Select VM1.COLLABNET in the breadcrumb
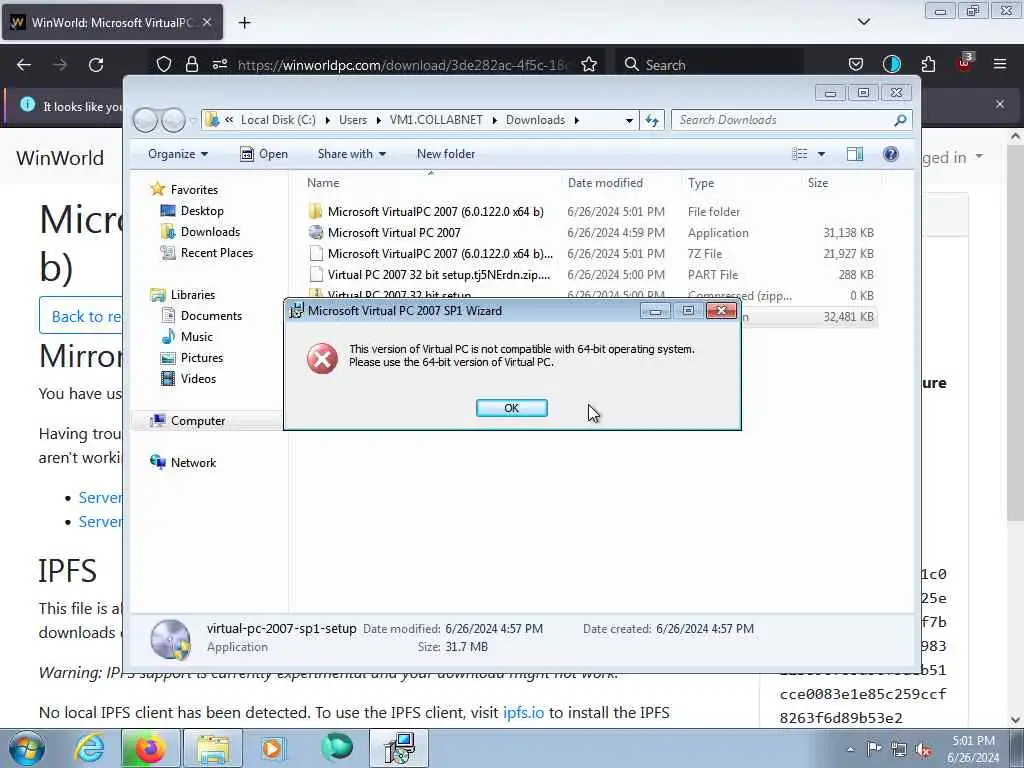Image resolution: width=1024 pixels, height=768 pixels. coord(436,120)
